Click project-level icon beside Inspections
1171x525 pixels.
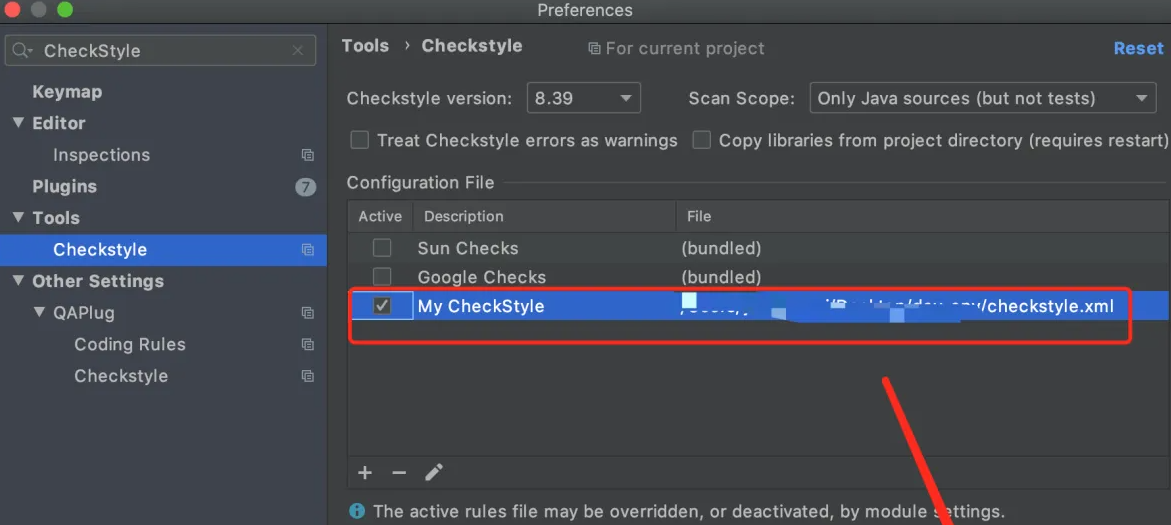point(308,155)
